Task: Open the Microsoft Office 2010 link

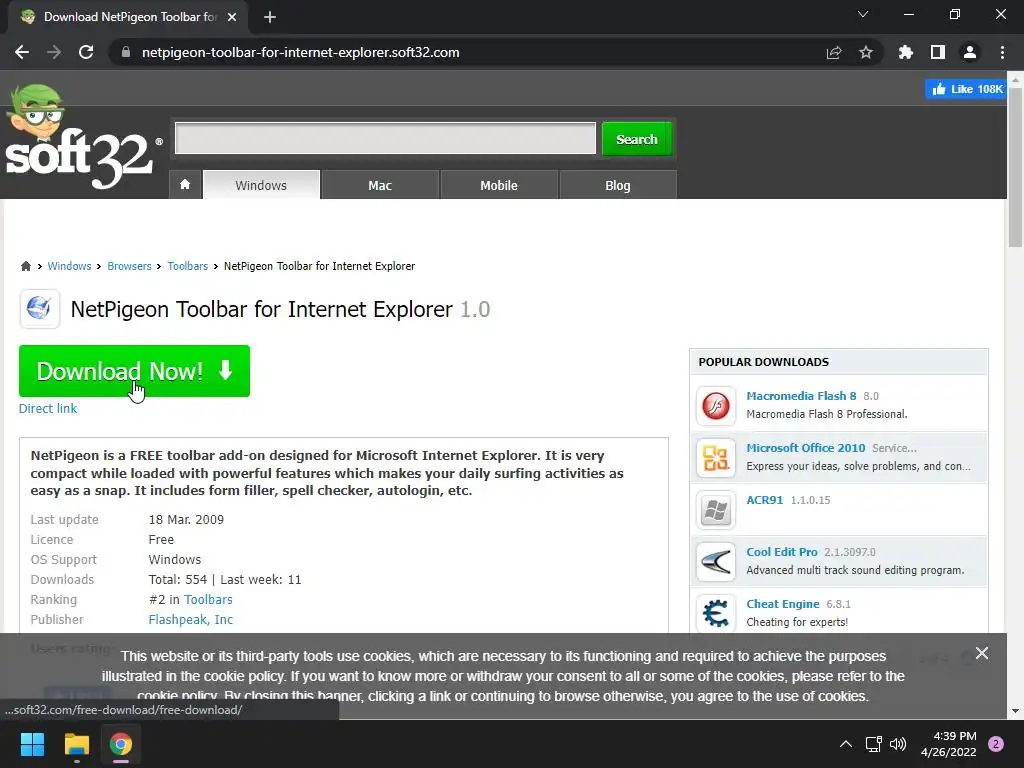Action: [806, 448]
